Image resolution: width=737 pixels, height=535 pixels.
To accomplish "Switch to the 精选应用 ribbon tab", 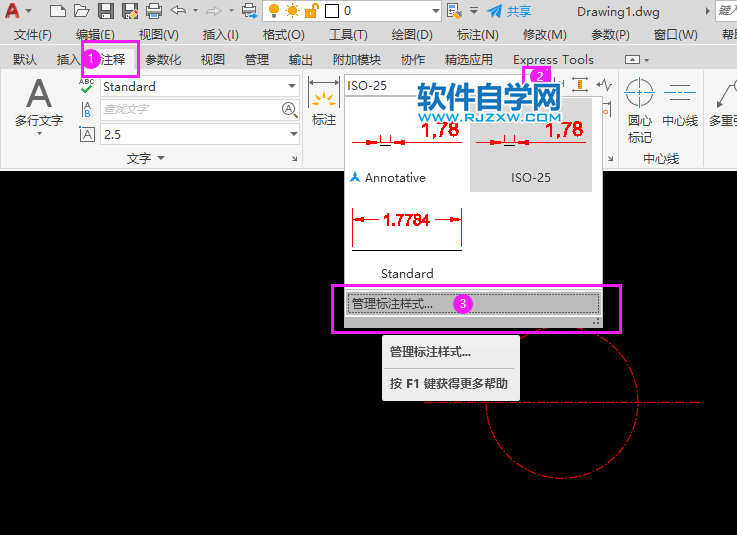I will (x=469, y=60).
